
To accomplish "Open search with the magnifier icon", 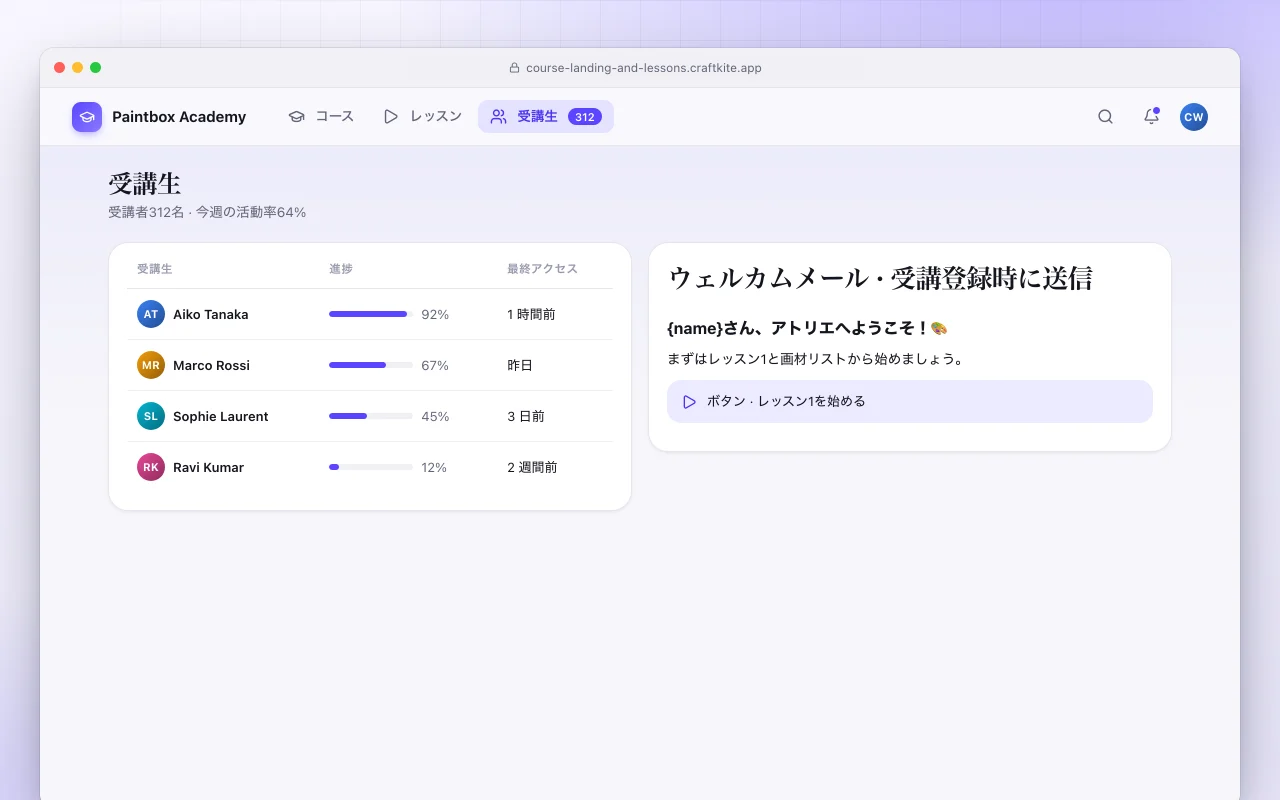I will (1105, 116).
